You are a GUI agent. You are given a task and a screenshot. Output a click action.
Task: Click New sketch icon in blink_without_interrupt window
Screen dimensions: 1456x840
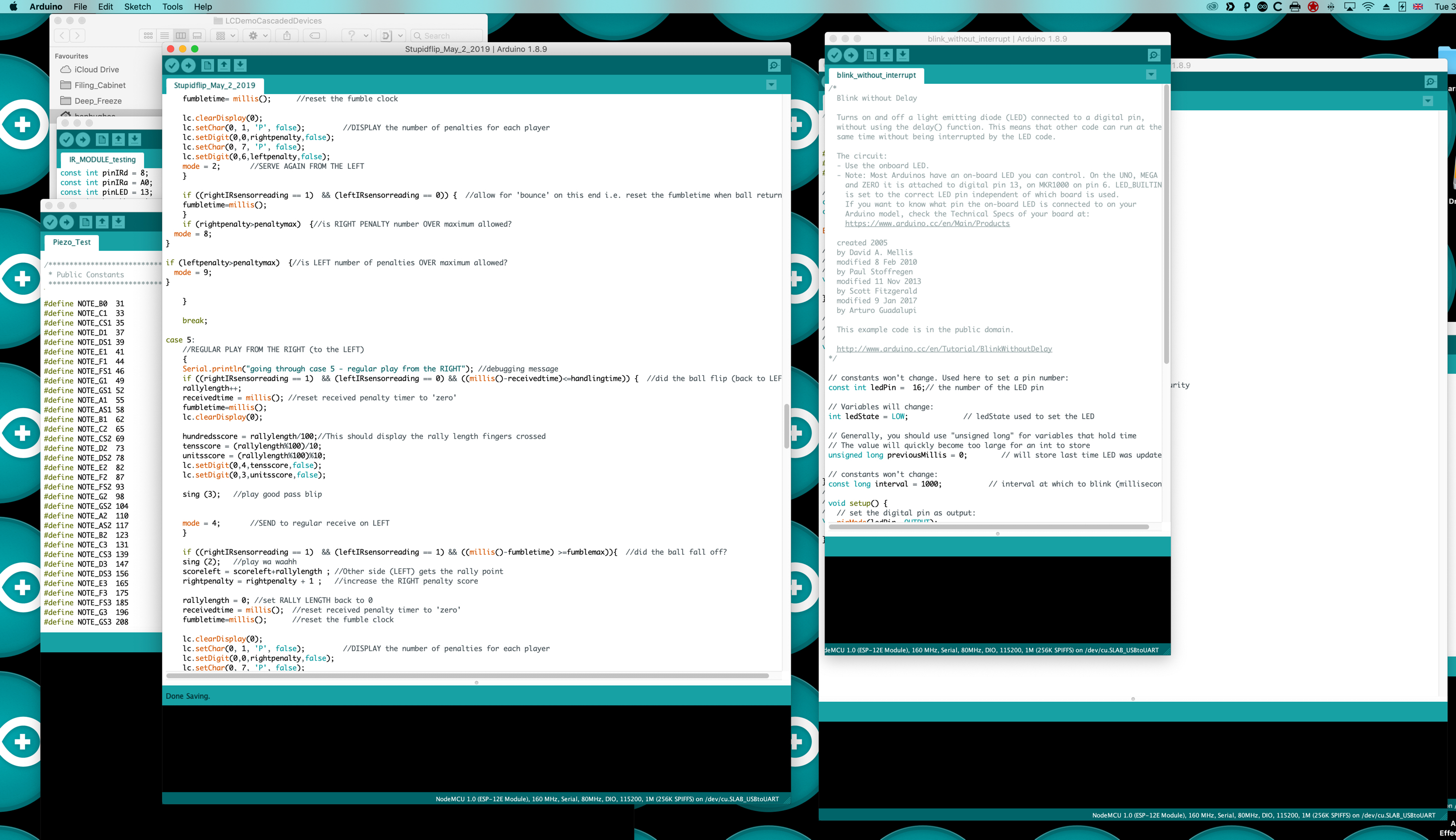(x=871, y=55)
